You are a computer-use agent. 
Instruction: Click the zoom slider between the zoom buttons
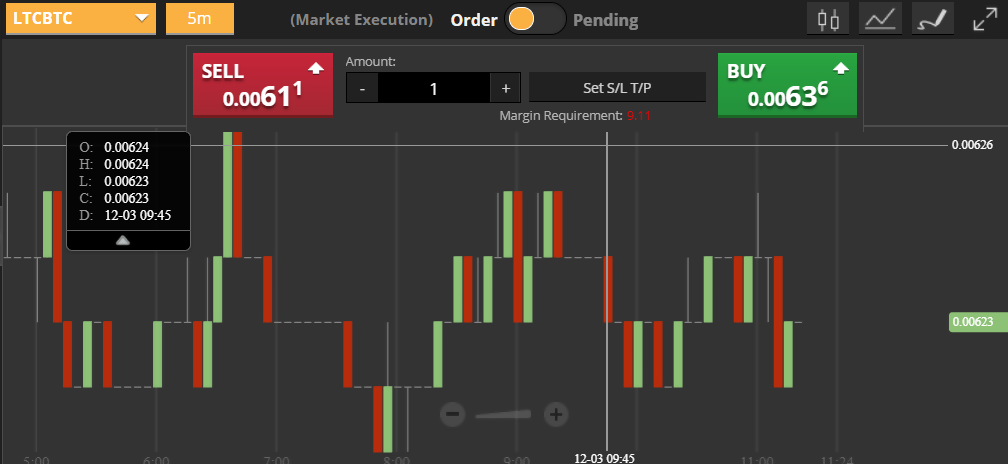[x=505, y=414]
